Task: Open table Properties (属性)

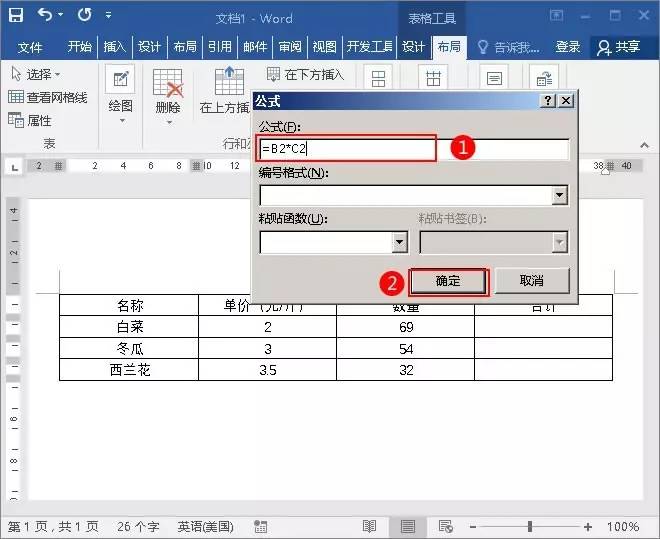Action: coord(30,120)
